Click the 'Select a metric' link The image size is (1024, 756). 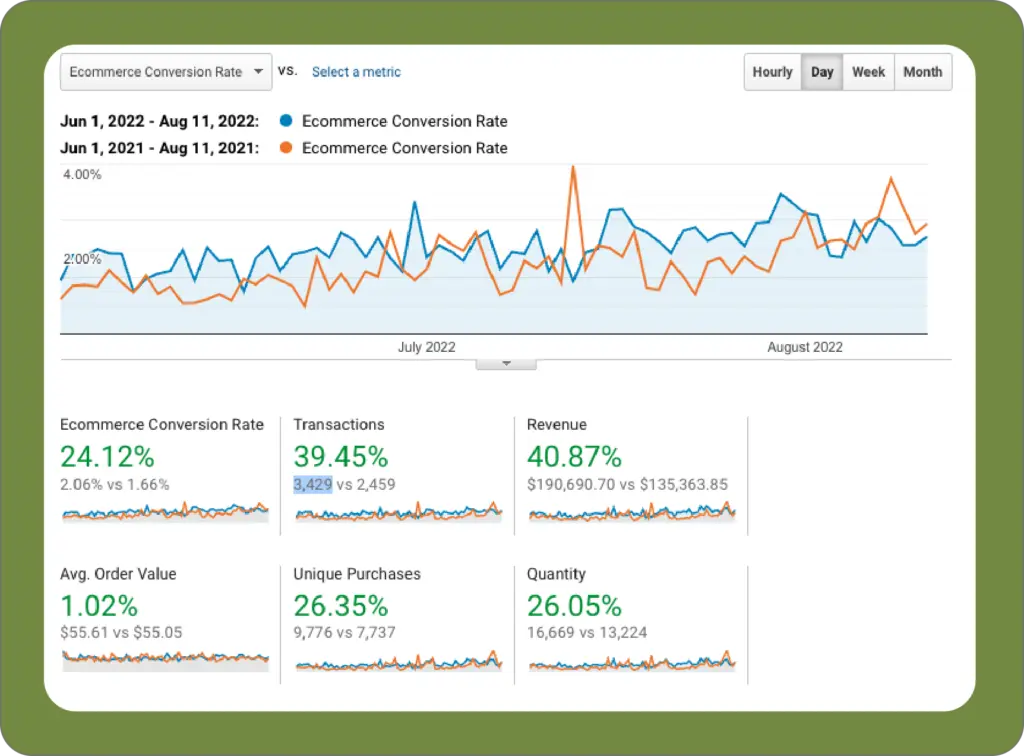356,72
